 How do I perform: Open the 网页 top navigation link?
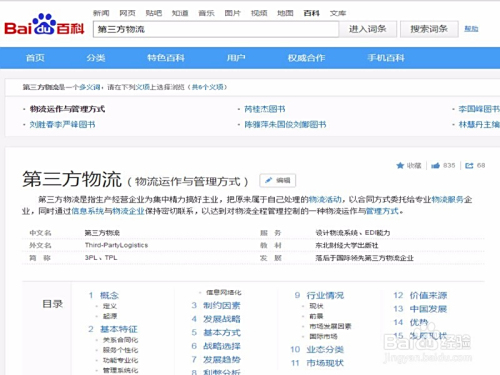127,13
